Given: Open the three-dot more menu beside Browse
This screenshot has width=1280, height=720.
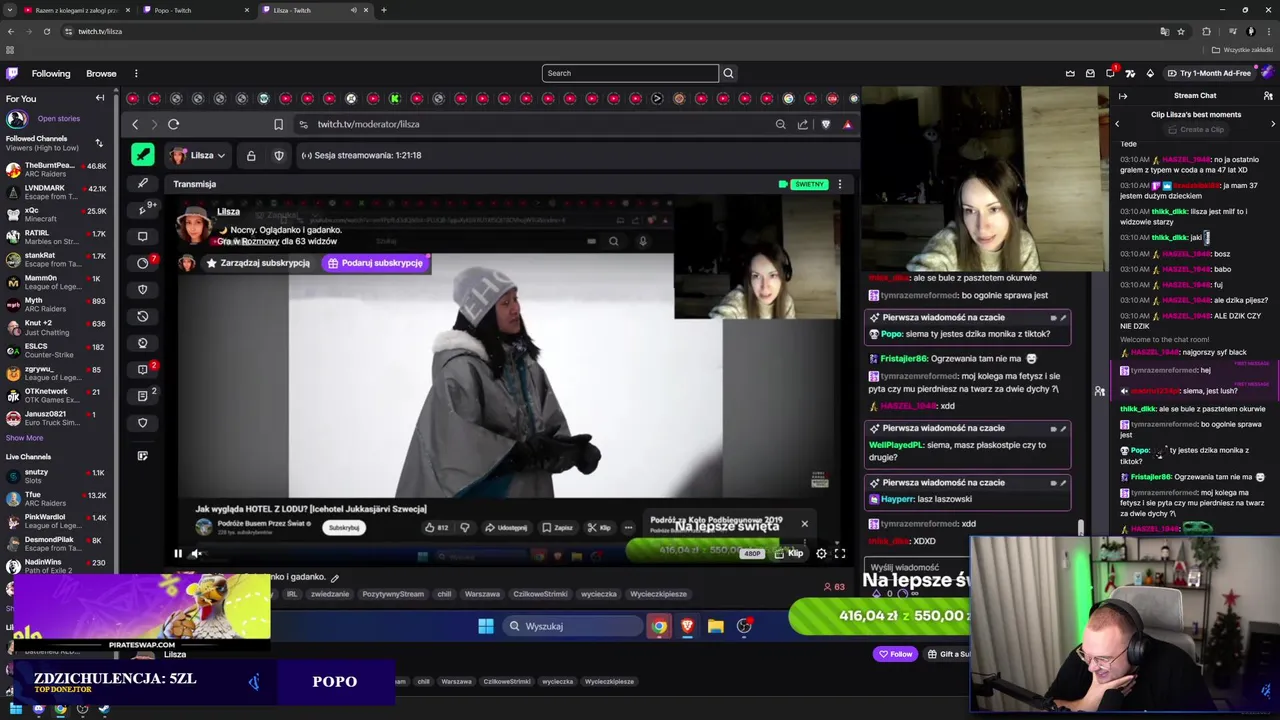Looking at the screenshot, I should [136, 73].
